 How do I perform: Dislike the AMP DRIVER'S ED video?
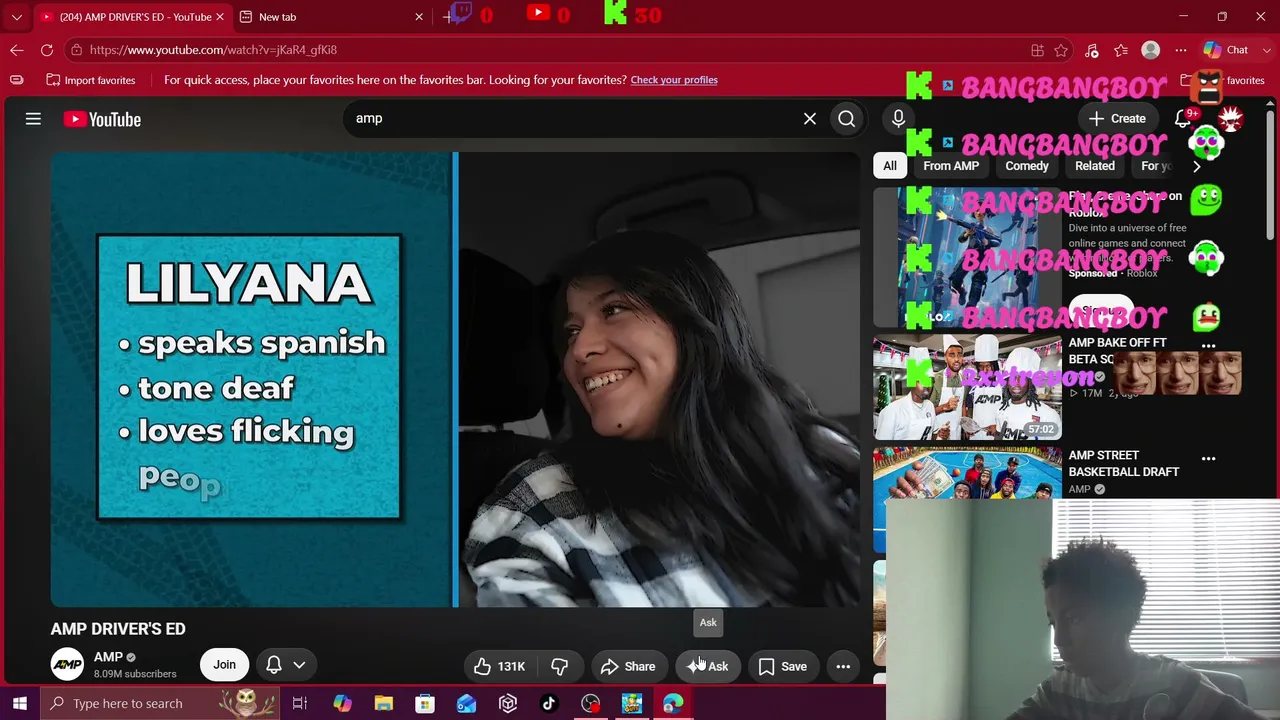pyautogui.click(x=560, y=666)
